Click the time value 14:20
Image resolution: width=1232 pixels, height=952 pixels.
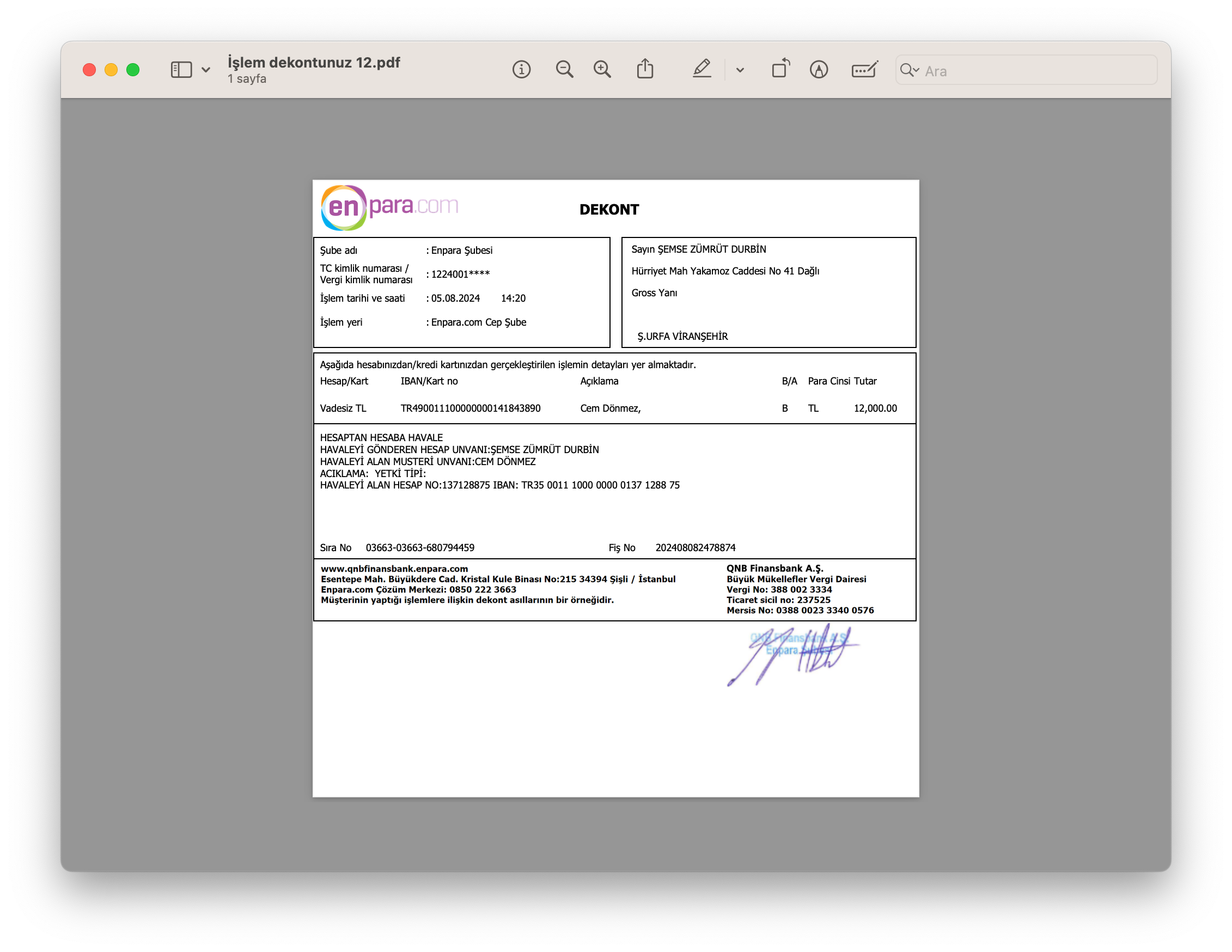[x=513, y=298]
